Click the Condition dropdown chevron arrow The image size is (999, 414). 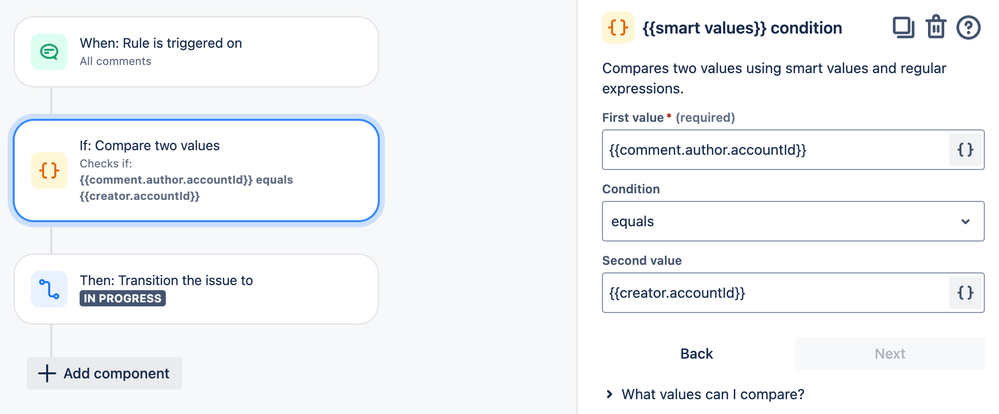pyautogui.click(x=965, y=221)
